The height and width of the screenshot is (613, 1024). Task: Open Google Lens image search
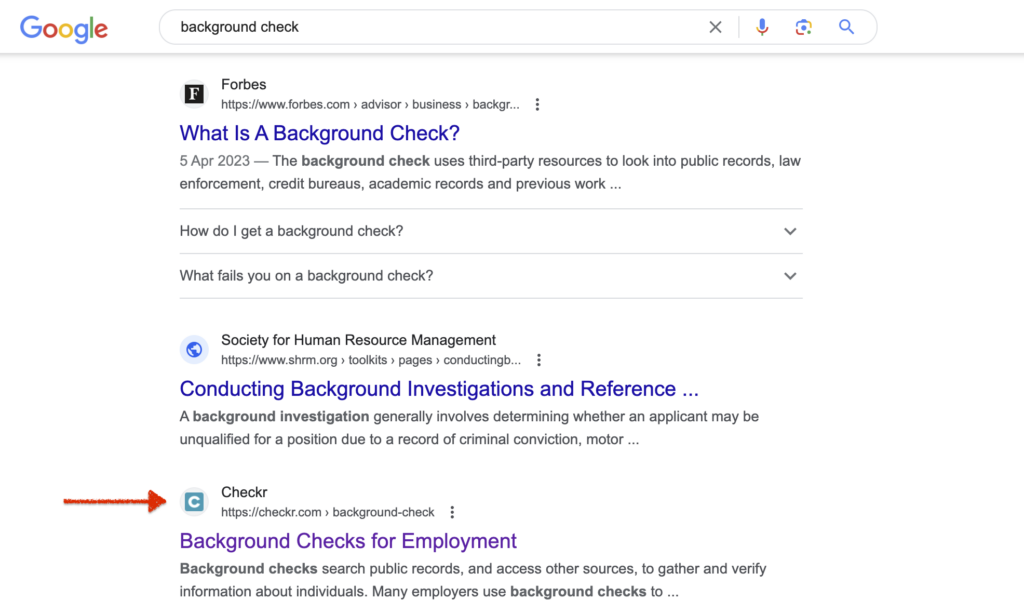(x=803, y=27)
